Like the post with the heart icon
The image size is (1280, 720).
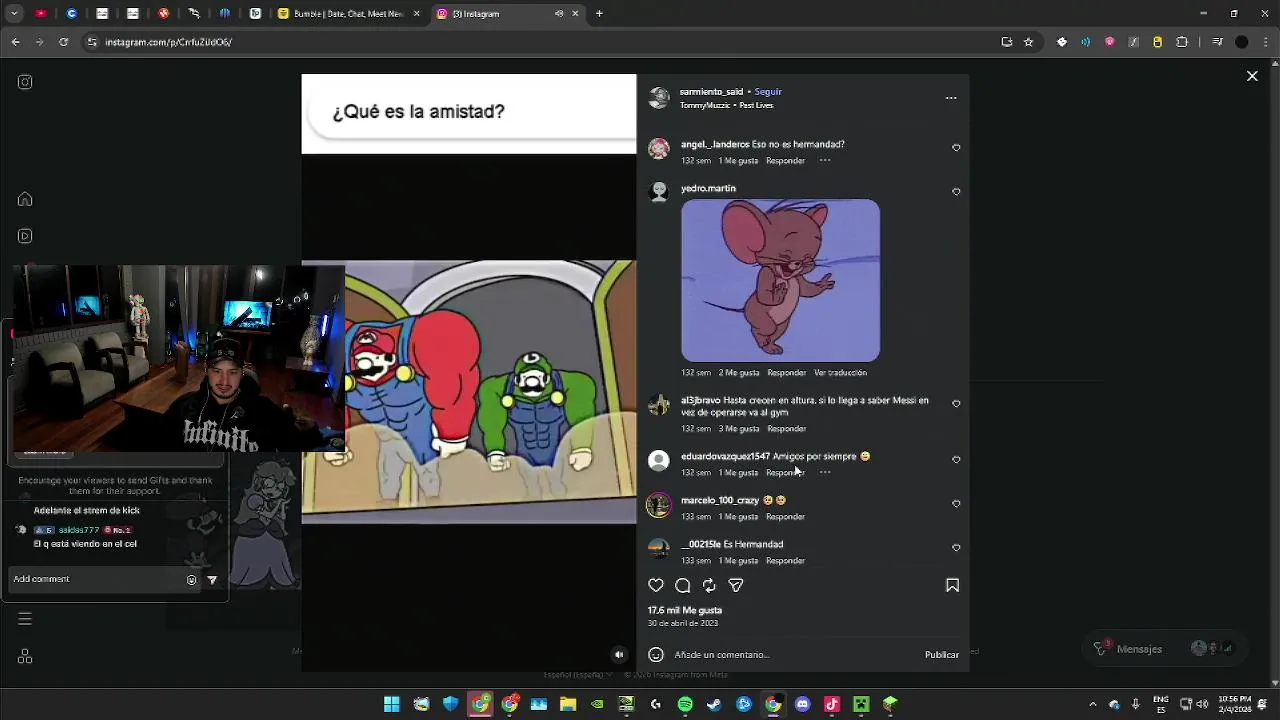(x=656, y=586)
